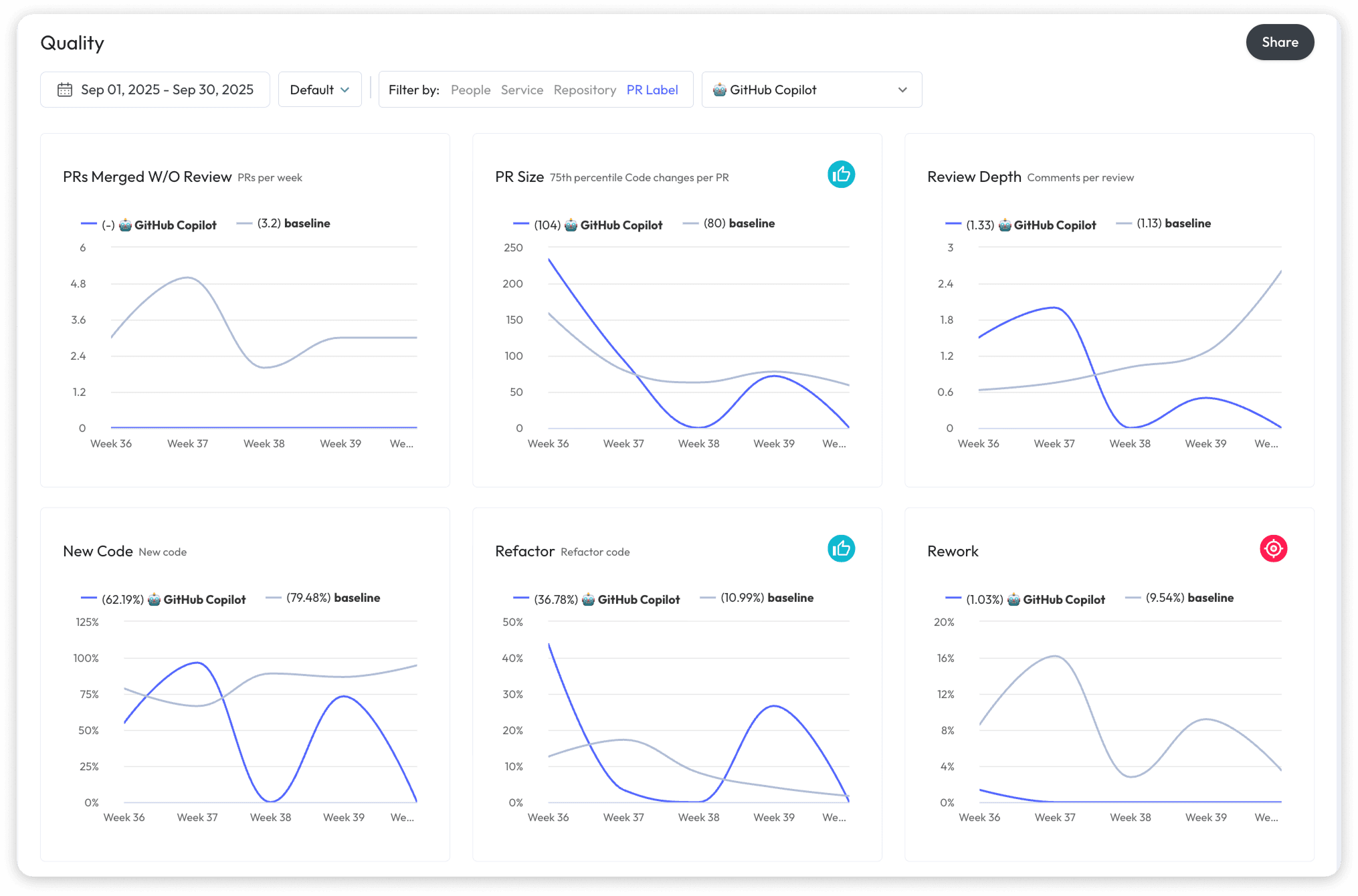Click the PR Label filter option
Screen dimensions: 1358x896
coord(652,90)
